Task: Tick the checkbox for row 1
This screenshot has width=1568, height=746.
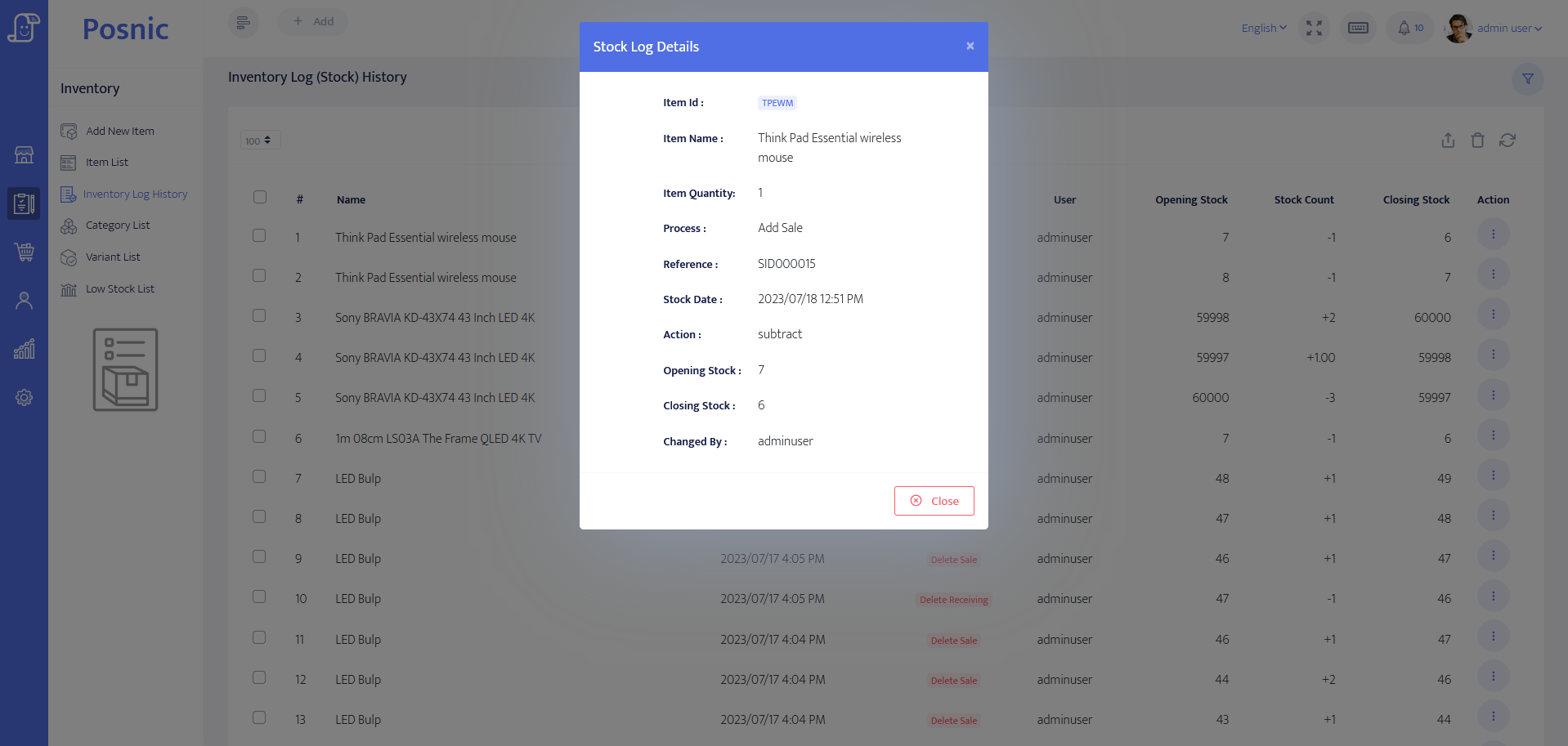Action: 259,236
